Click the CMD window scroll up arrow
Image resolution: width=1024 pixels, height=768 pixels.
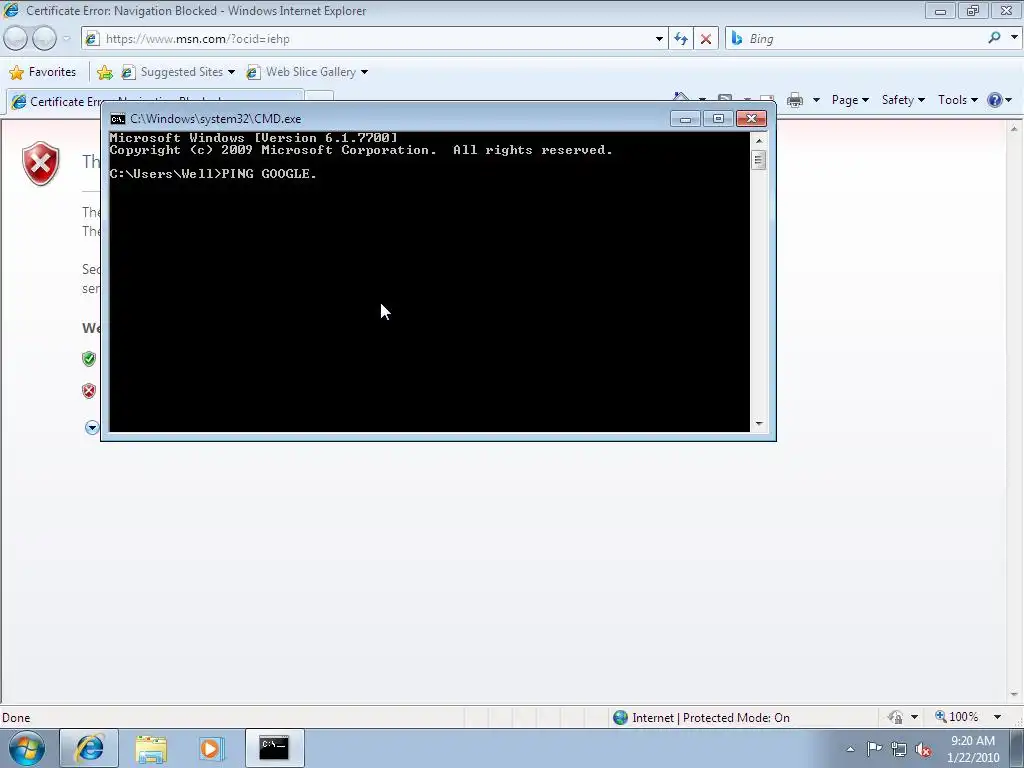(x=758, y=140)
